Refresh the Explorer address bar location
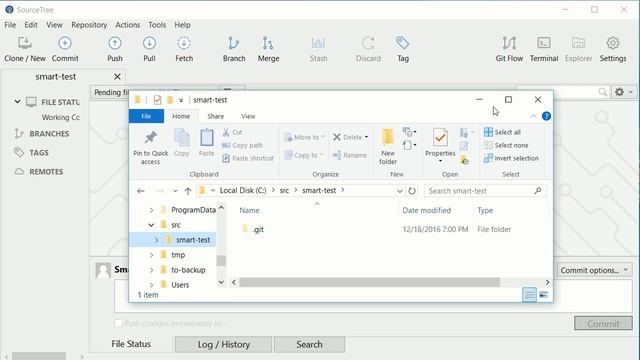This screenshot has width=640, height=360. click(x=412, y=191)
